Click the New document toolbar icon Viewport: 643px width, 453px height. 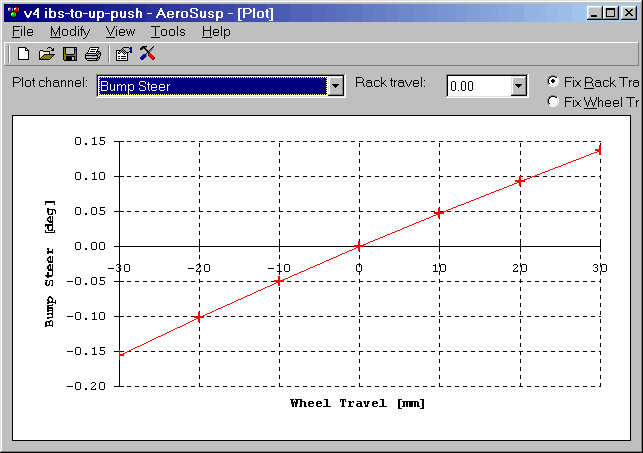[23, 54]
